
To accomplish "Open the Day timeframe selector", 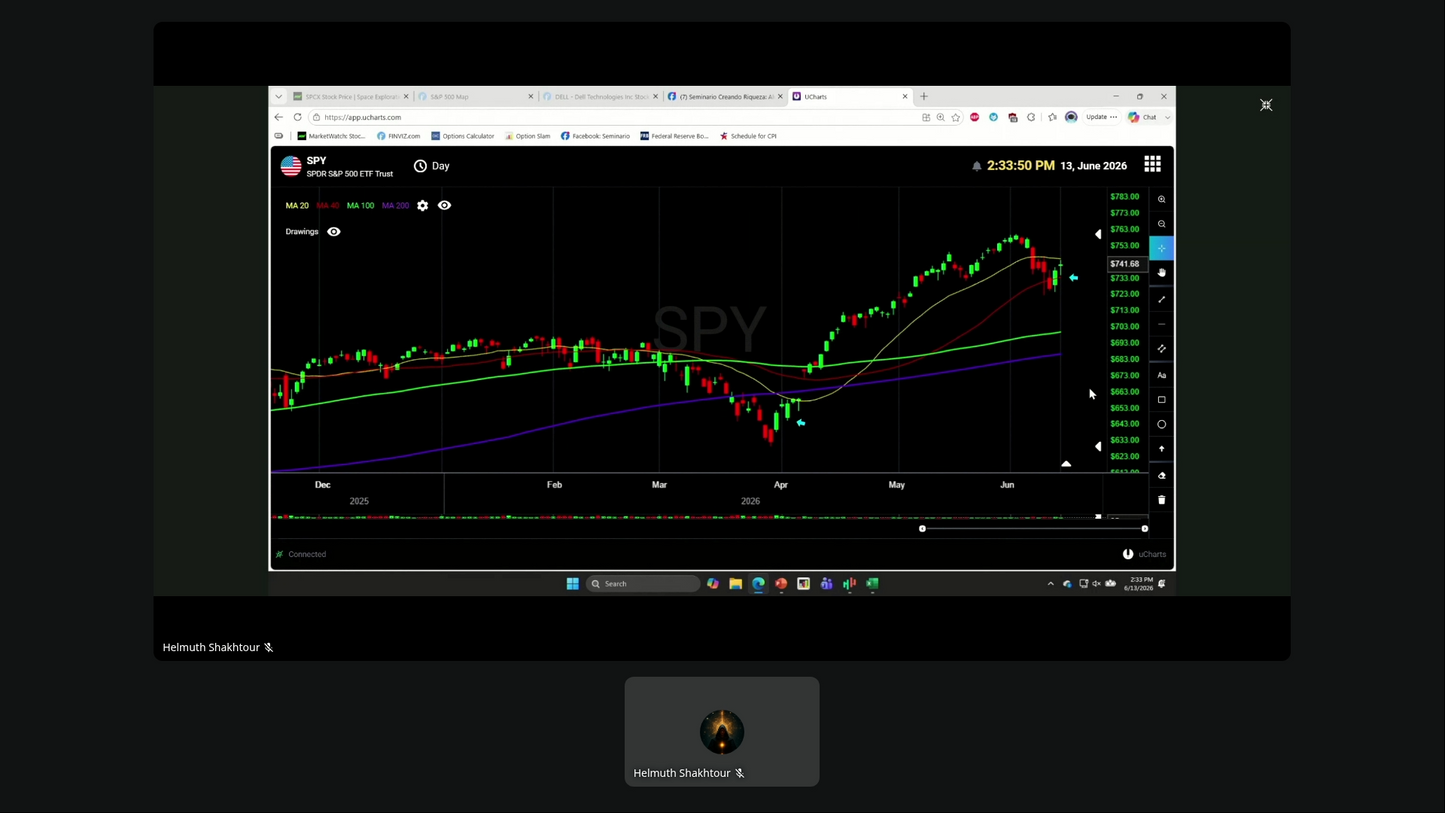I will tap(431, 166).
